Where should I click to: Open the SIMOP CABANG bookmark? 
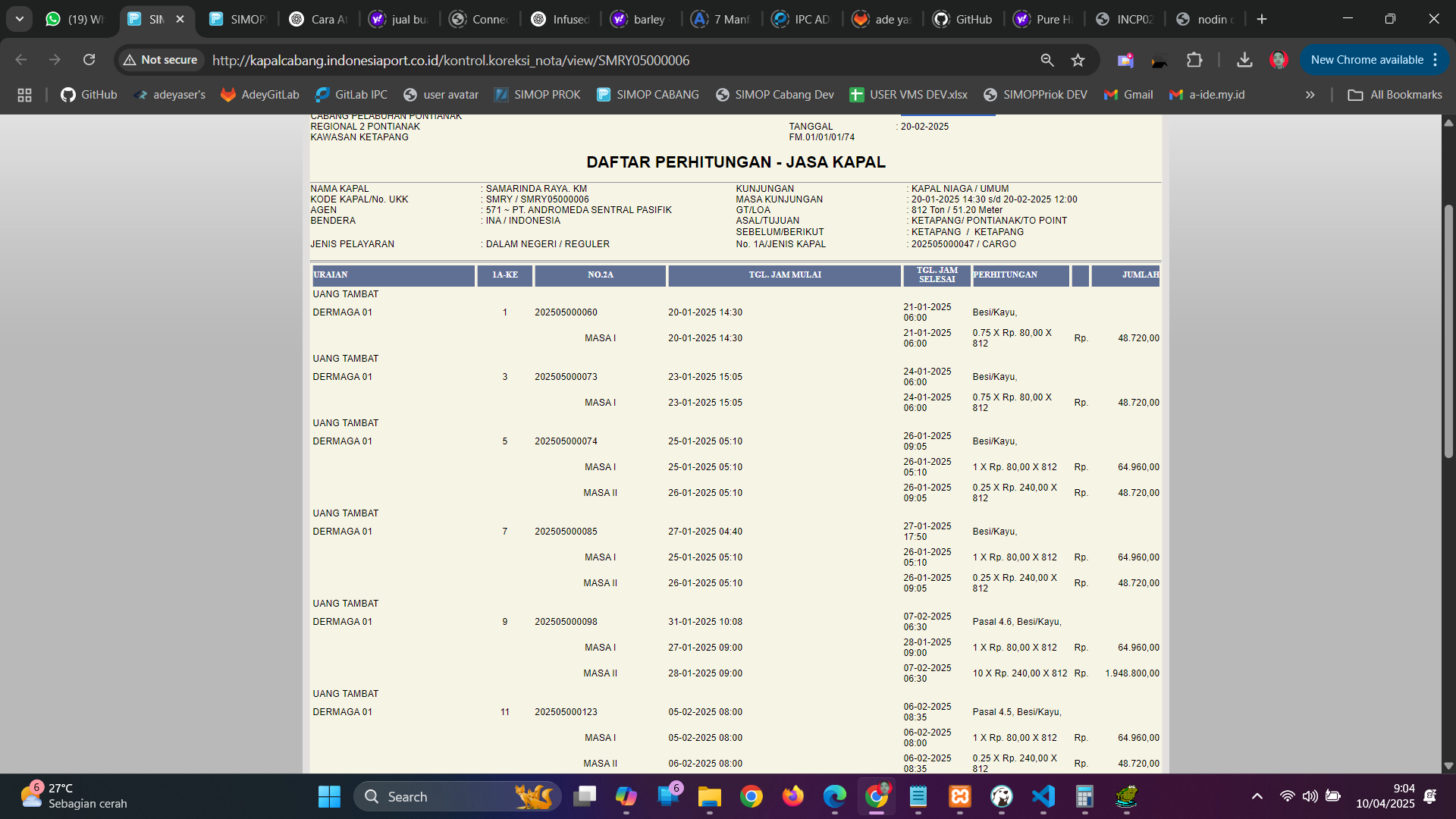pos(648,95)
